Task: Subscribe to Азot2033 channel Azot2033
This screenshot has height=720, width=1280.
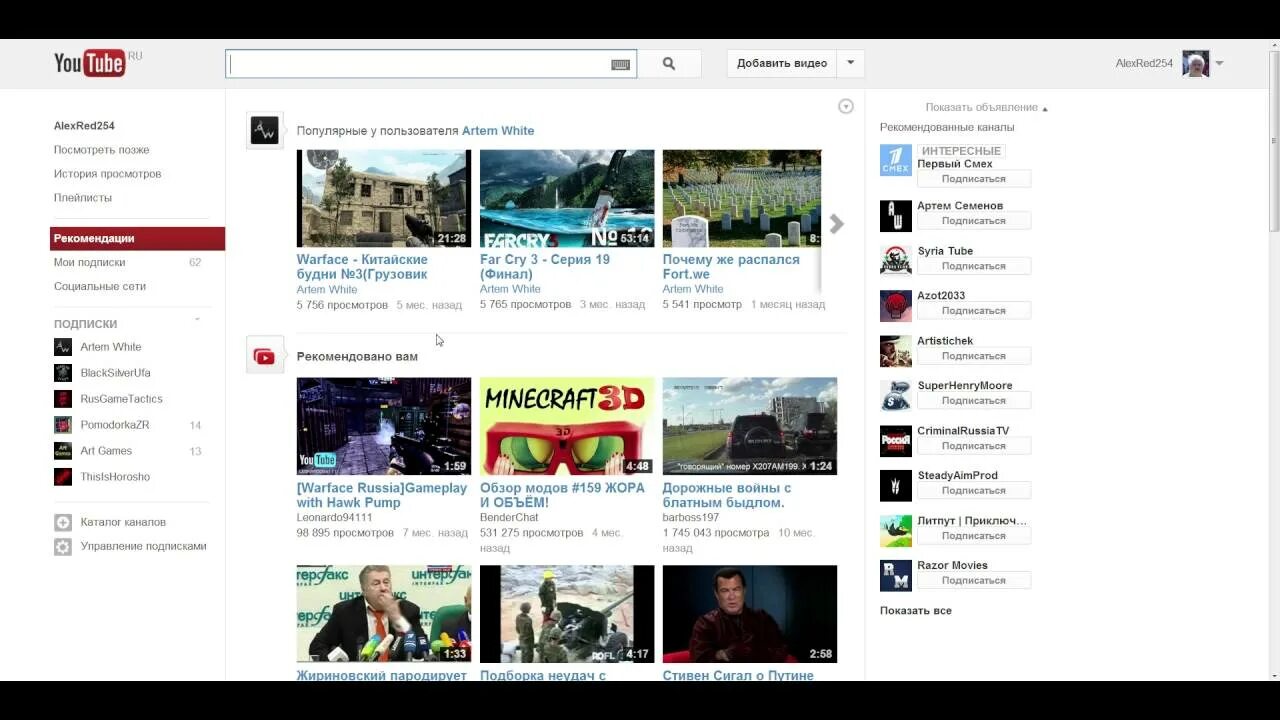Action: tap(974, 311)
